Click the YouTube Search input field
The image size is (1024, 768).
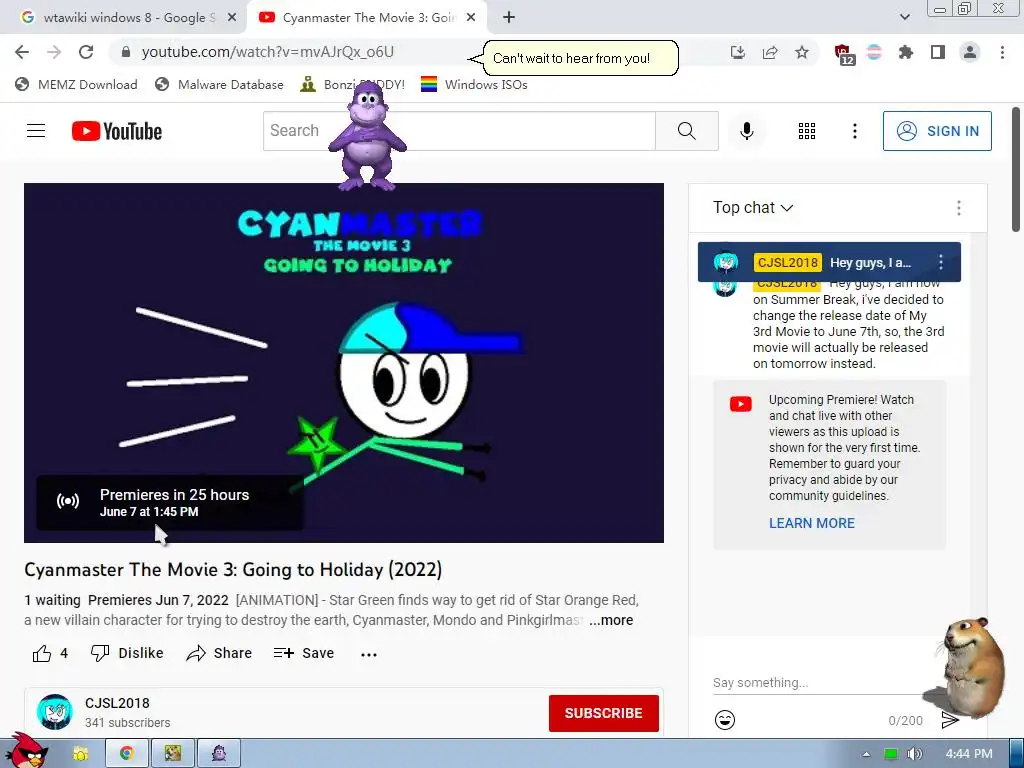coord(459,131)
